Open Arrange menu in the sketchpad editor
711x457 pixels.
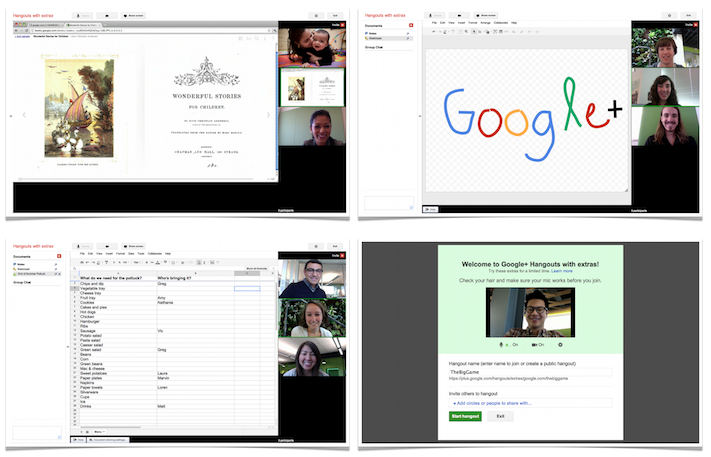pyautogui.click(x=484, y=24)
